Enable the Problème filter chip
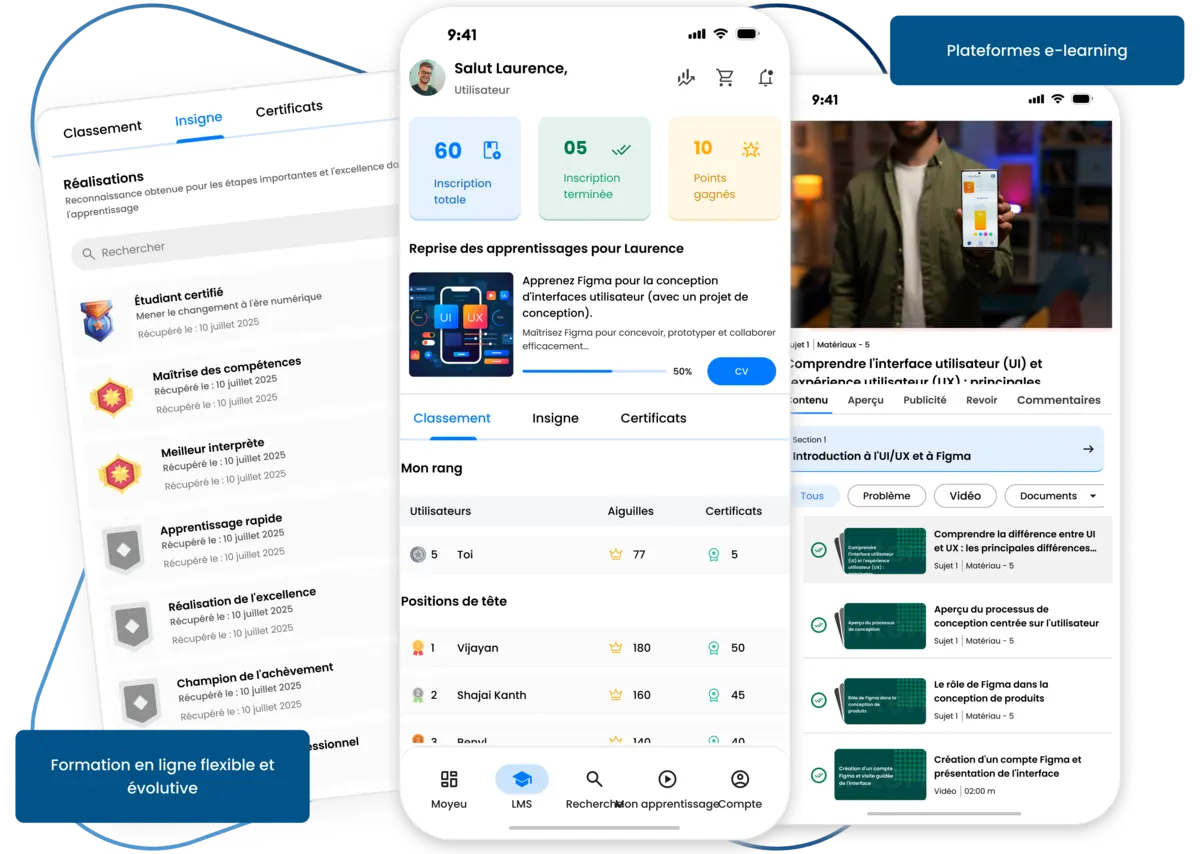The height and width of the screenshot is (854, 1200). (886, 495)
